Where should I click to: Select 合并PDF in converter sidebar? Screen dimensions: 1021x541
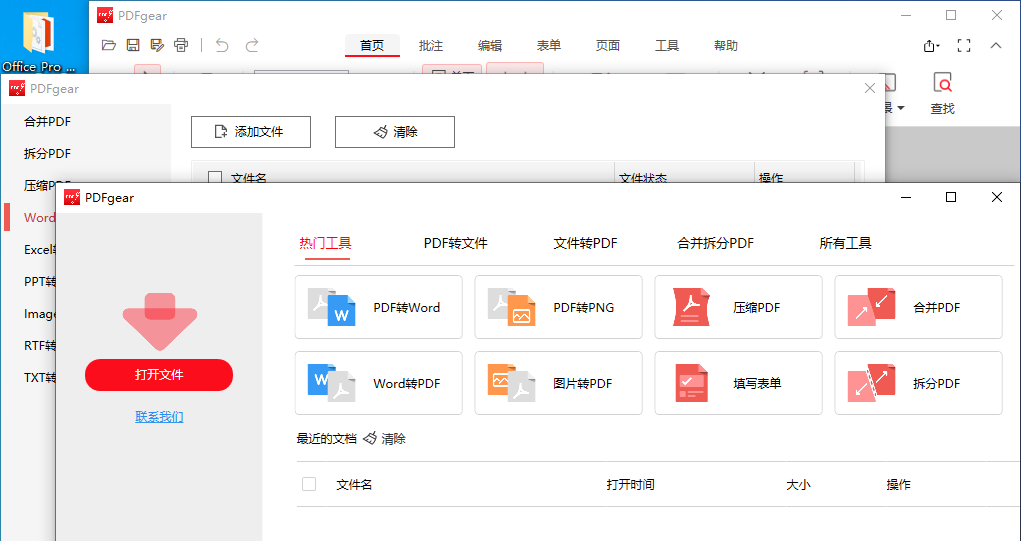[48, 122]
